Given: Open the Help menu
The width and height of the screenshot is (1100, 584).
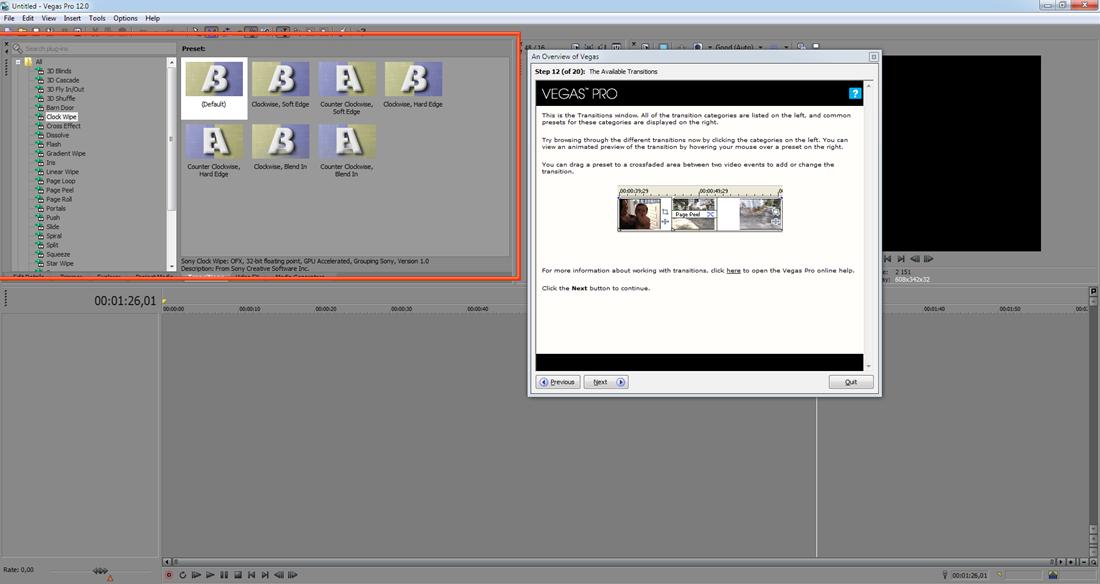Looking at the screenshot, I should (x=152, y=18).
